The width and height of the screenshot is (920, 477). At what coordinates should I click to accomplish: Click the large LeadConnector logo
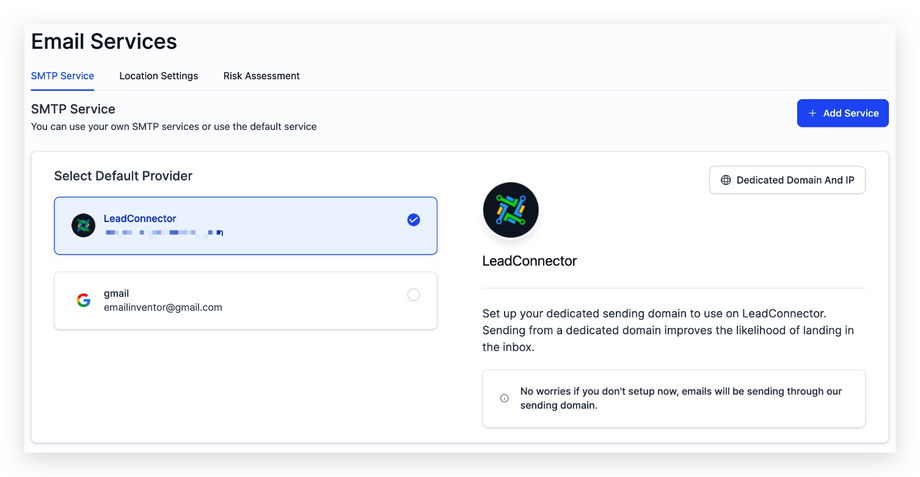coord(510,210)
